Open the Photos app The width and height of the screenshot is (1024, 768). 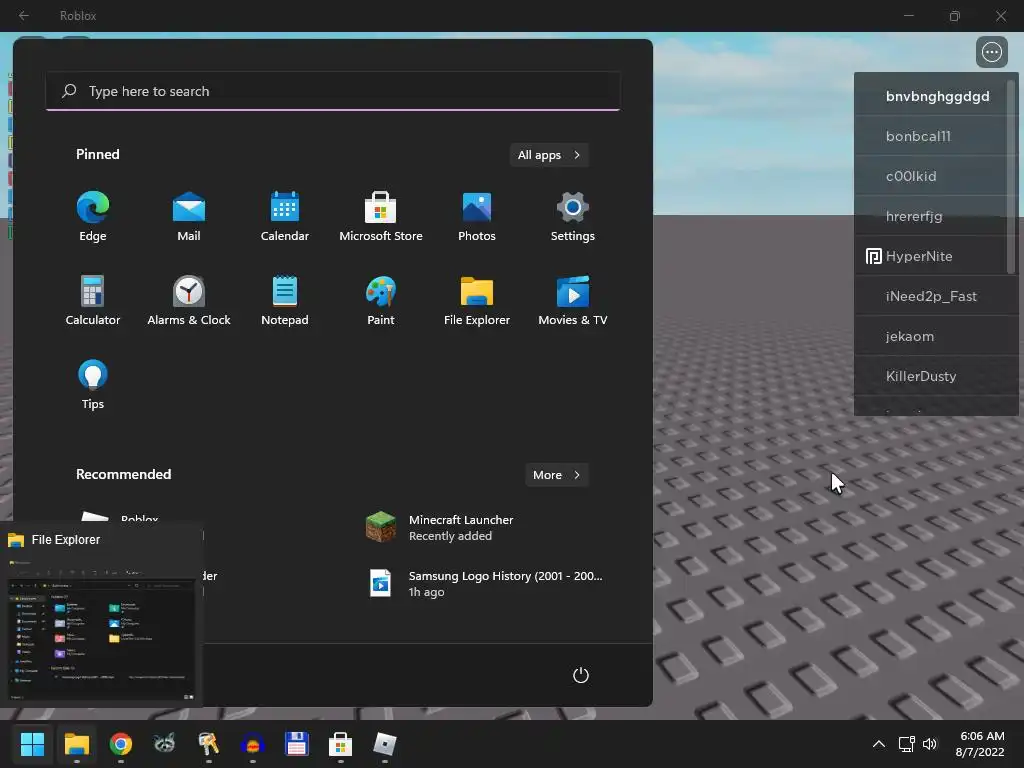click(x=477, y=217)
